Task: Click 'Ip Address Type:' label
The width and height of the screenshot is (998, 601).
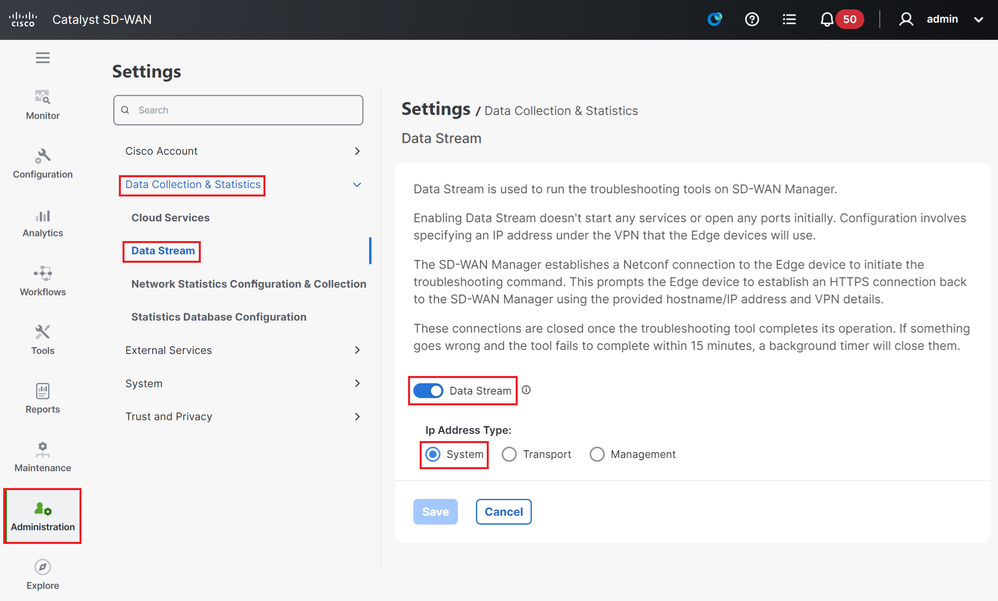Action: click(468, 430)
